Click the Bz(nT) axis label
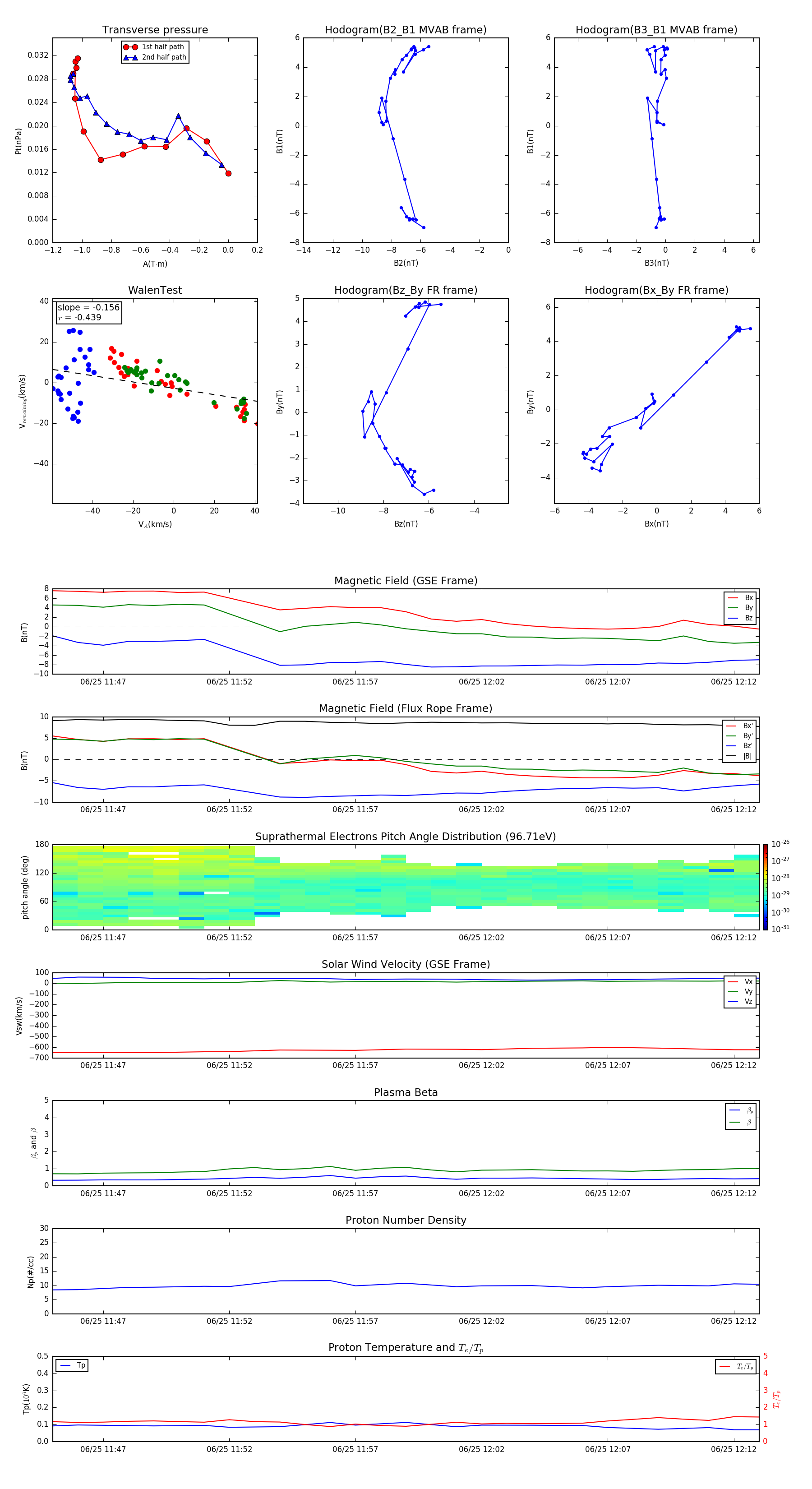This screenshot has width=812, height=1489. [406, 524]
